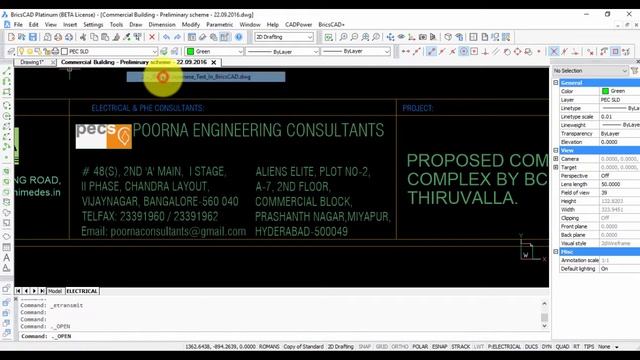Viewport: 640px width, 360px height.
Task: Undo the last action with the blue undo arrow
Action: click(x=166, y=37)
